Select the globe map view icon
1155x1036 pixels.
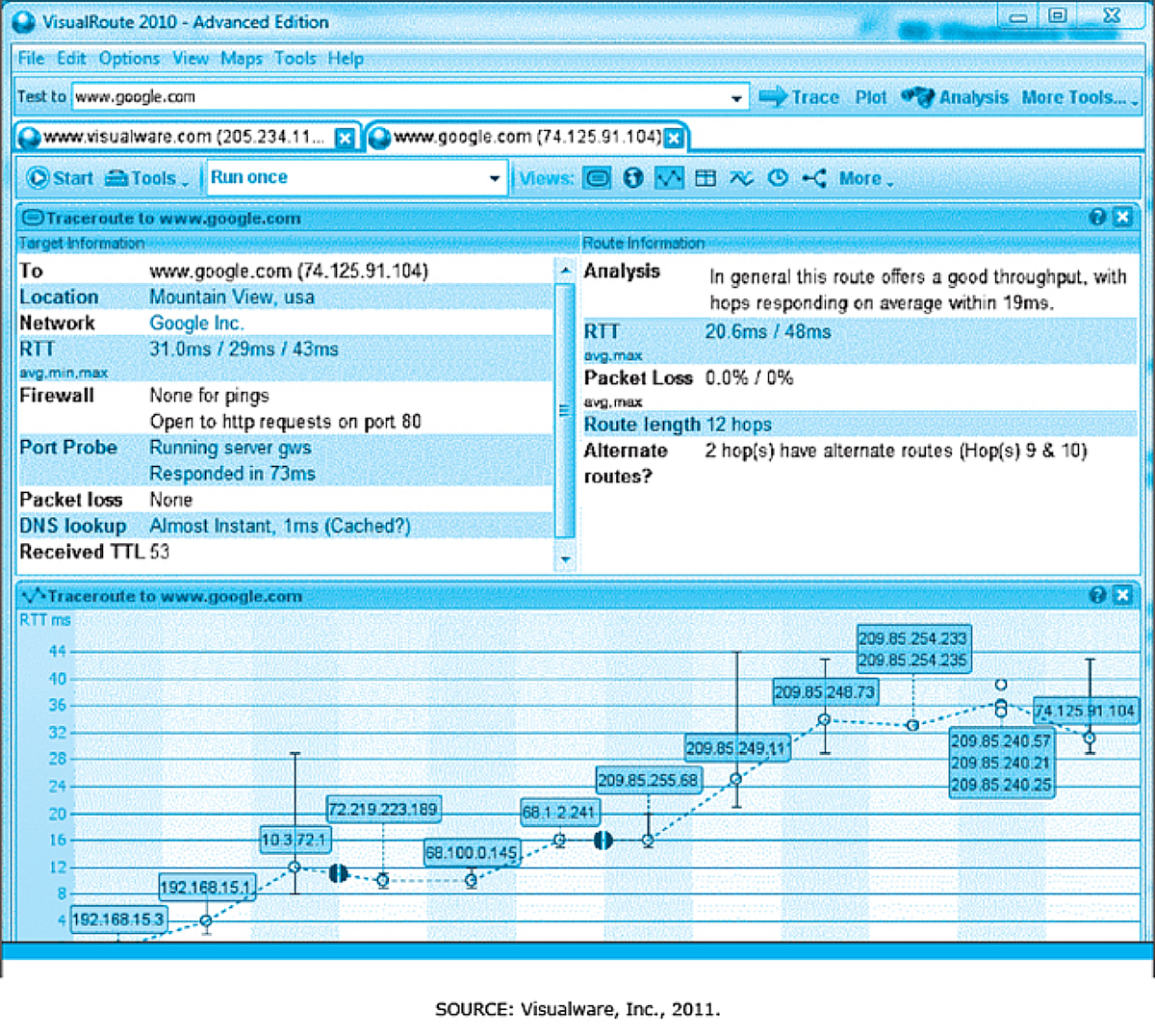[632, 178]
